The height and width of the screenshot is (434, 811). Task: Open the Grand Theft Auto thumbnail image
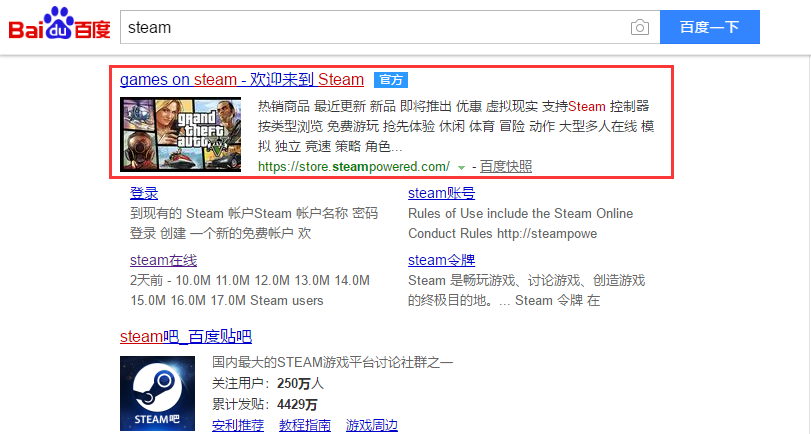click(181, 134)
